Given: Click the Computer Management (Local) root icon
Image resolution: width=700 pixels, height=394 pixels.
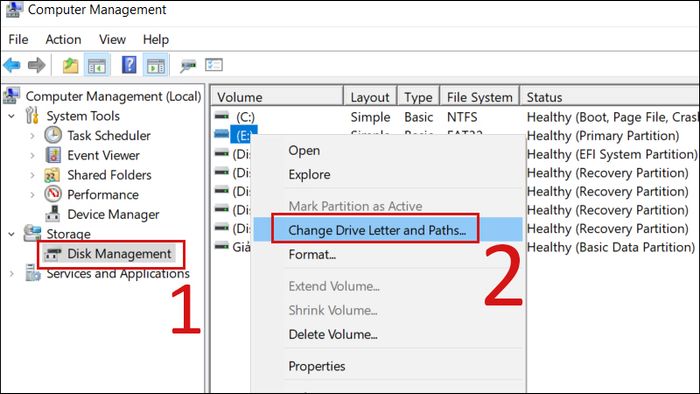Looking at the screenshot, I should click(x=11, y=95).
